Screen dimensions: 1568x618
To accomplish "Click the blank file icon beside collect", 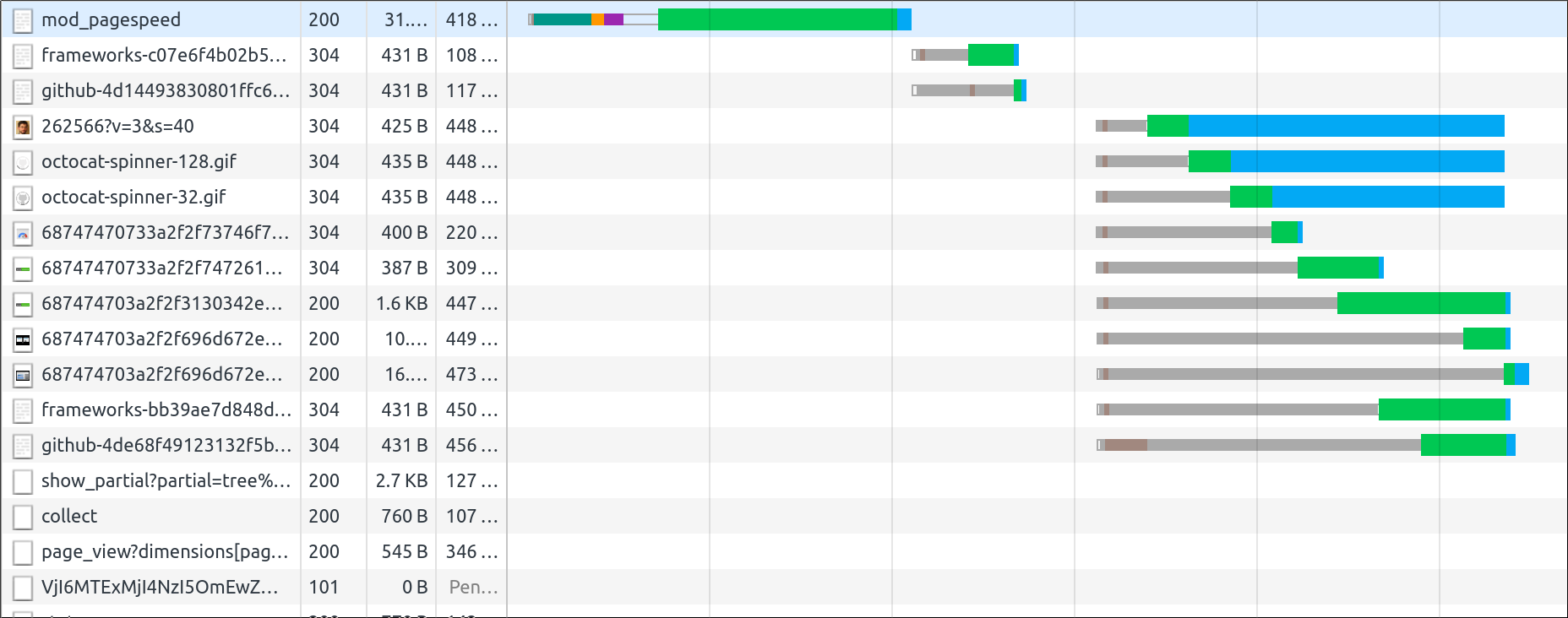I will 23,517.
